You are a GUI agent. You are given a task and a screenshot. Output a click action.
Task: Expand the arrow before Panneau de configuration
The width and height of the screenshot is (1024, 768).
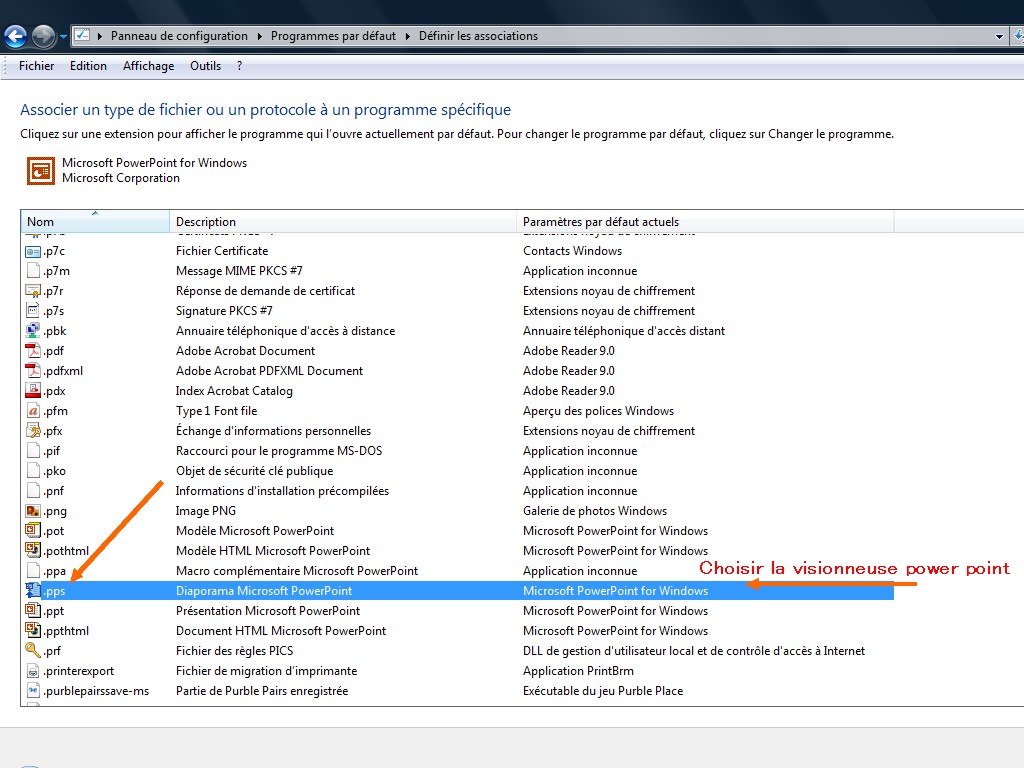click(x=100, y=36)
